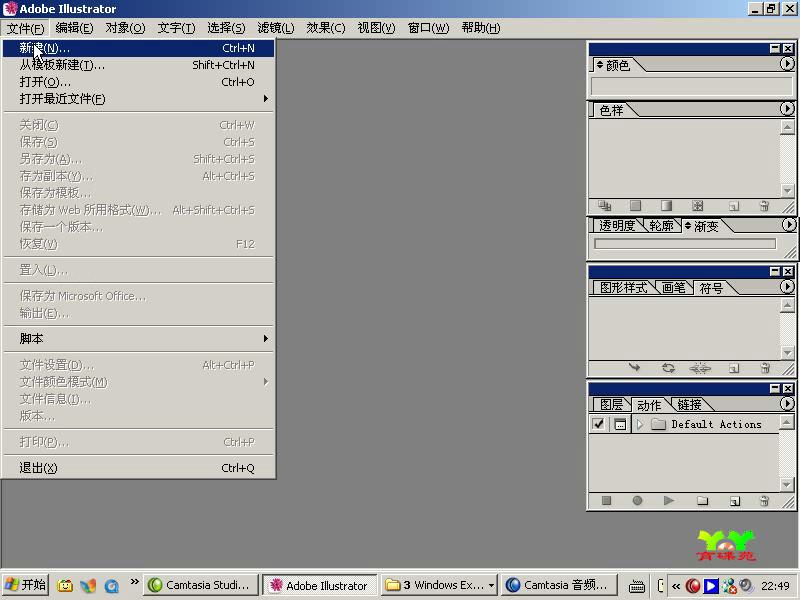Open the 文字(T) menu
Screen dimensions: 800x600
click(176, 28)
